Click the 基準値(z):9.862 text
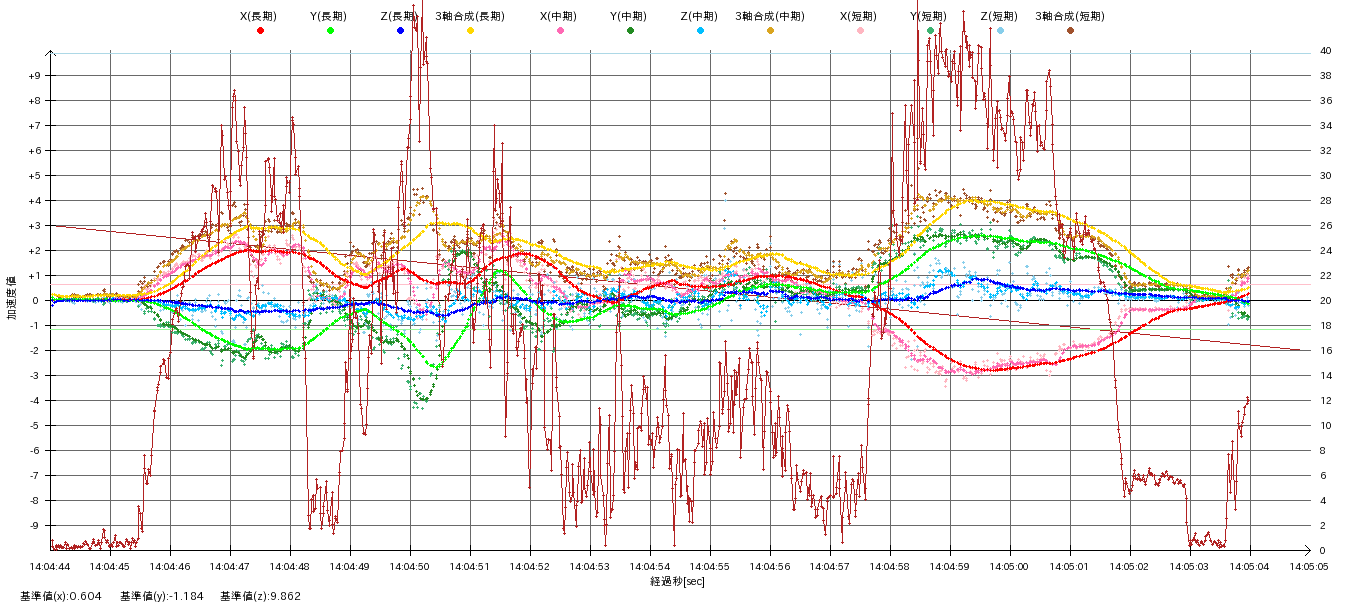Image resolution: width=1350 pixels, height=610 pixels. [x=260, y=596]
